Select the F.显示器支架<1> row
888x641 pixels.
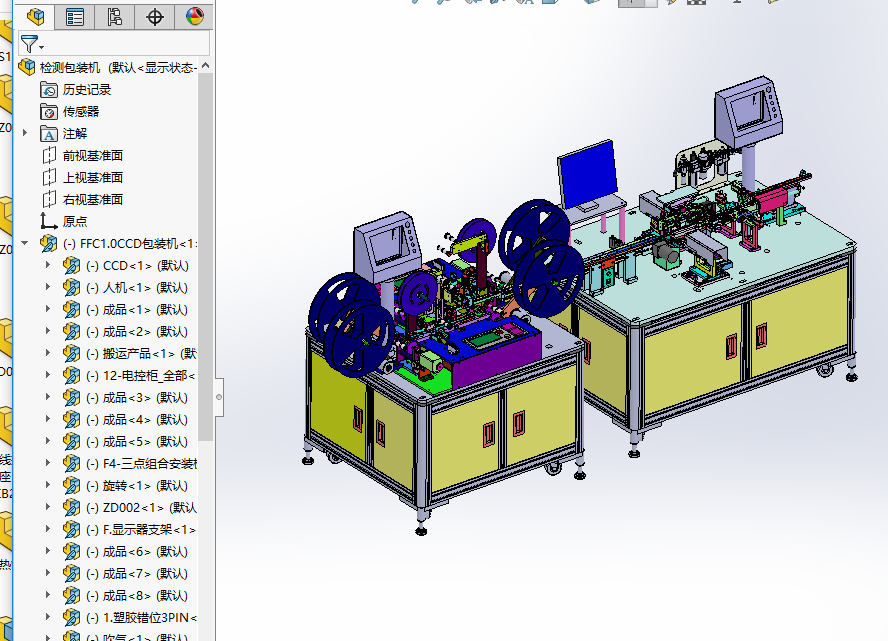tap(141, 529)
